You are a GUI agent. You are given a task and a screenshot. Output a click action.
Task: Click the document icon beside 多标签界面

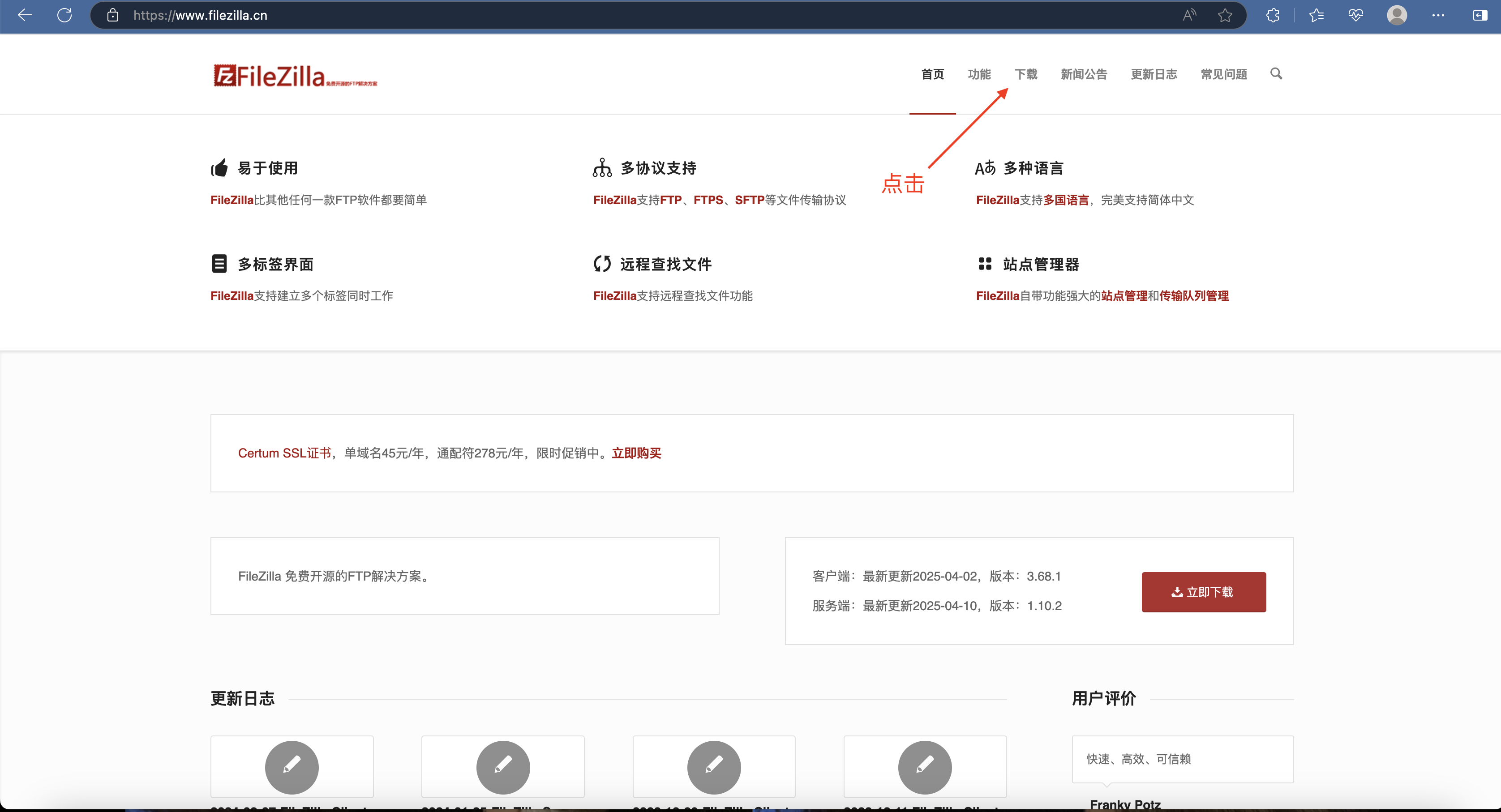point(219,263)
